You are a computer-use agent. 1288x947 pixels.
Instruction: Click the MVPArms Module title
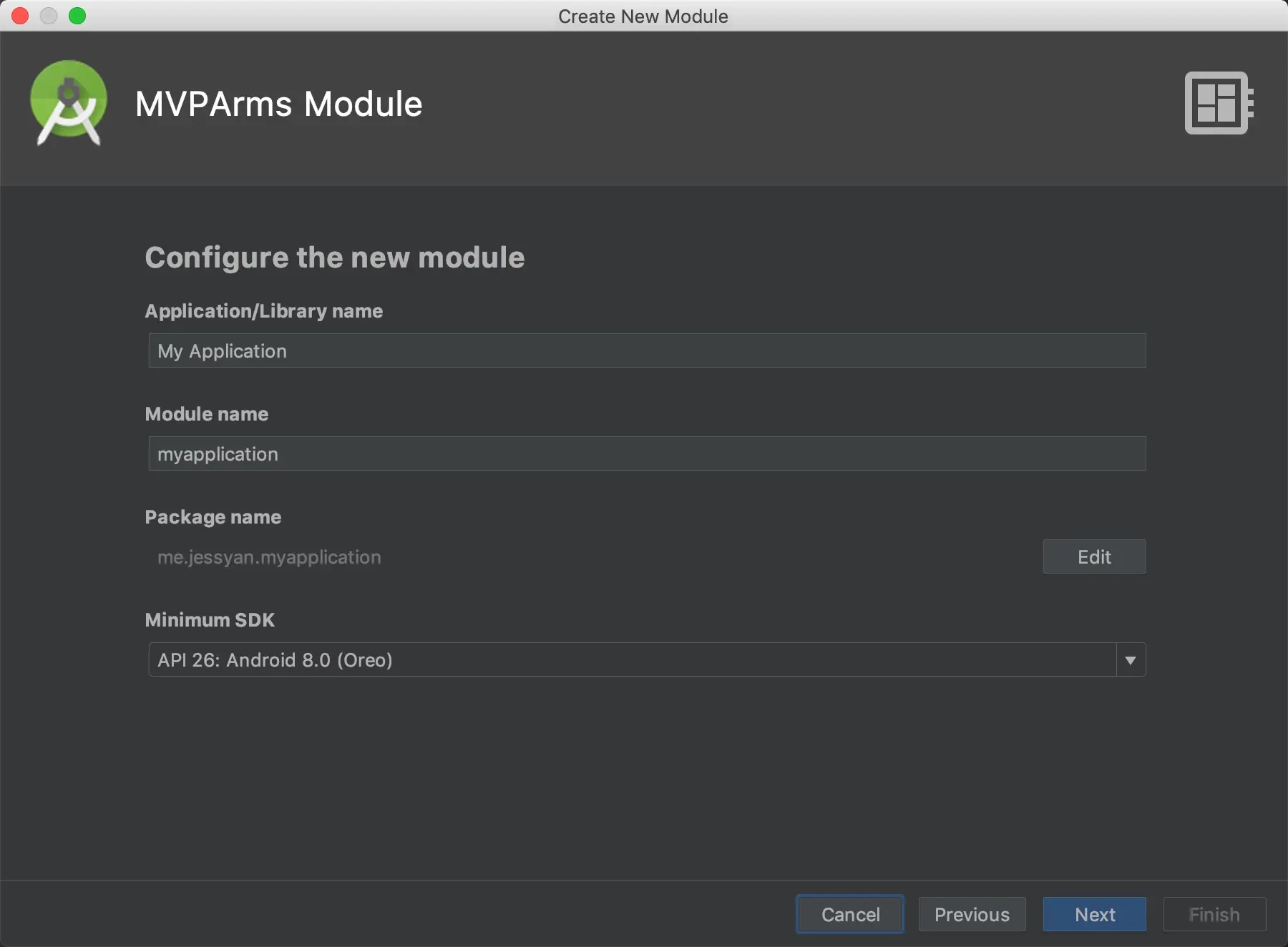point(278,104)
